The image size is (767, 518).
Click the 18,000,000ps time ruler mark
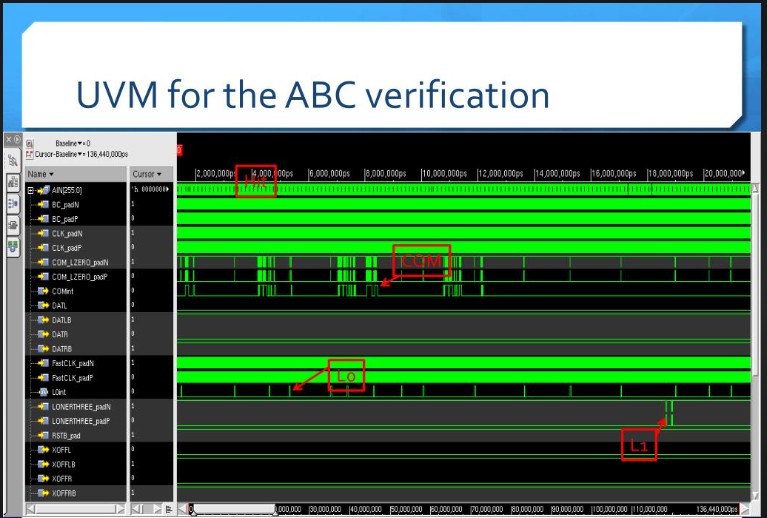point(670,174)
